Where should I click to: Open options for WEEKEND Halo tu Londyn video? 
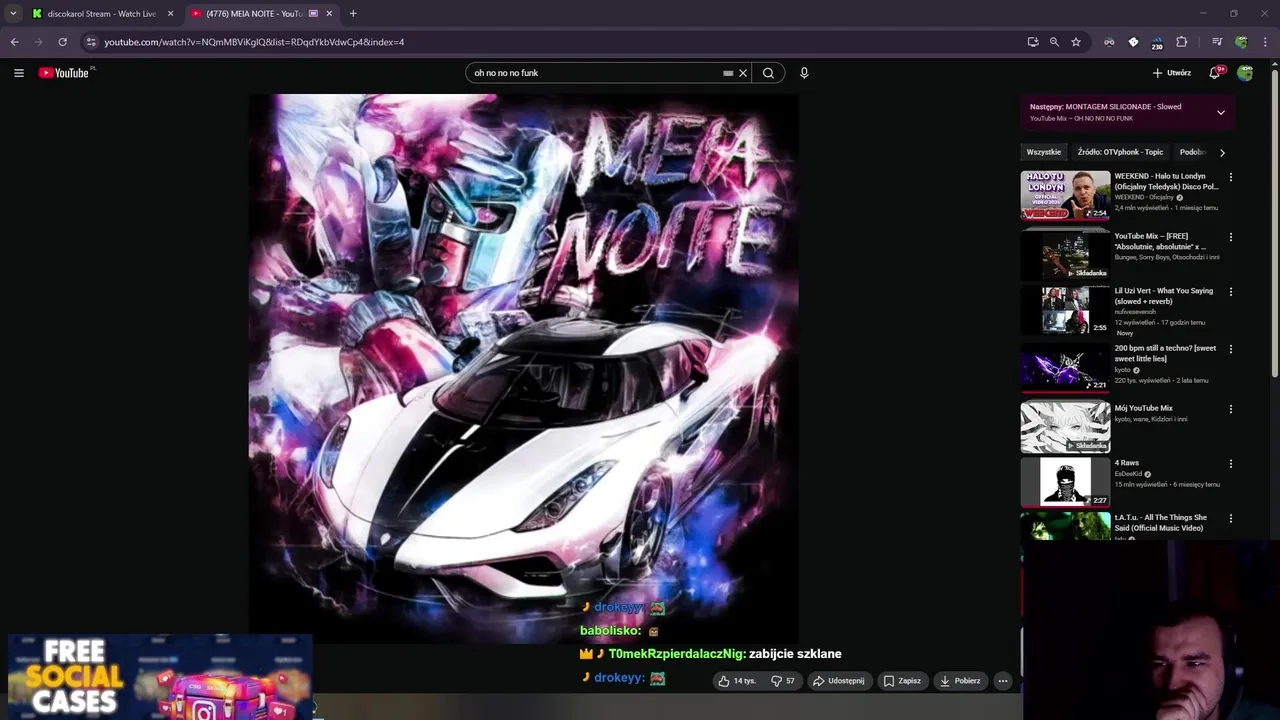click(x=1231, y=177)
